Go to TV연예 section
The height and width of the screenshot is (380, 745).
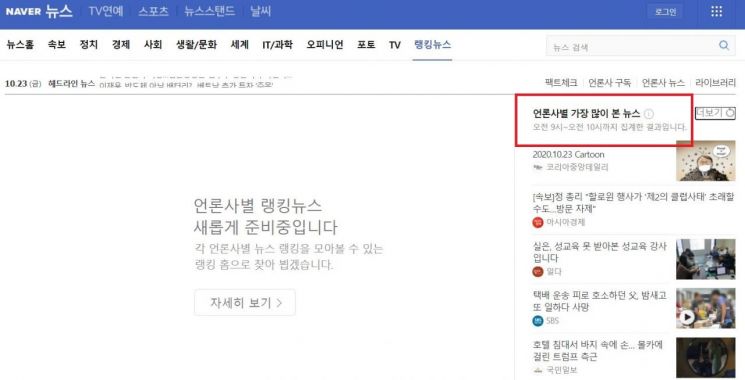(105, 11)
